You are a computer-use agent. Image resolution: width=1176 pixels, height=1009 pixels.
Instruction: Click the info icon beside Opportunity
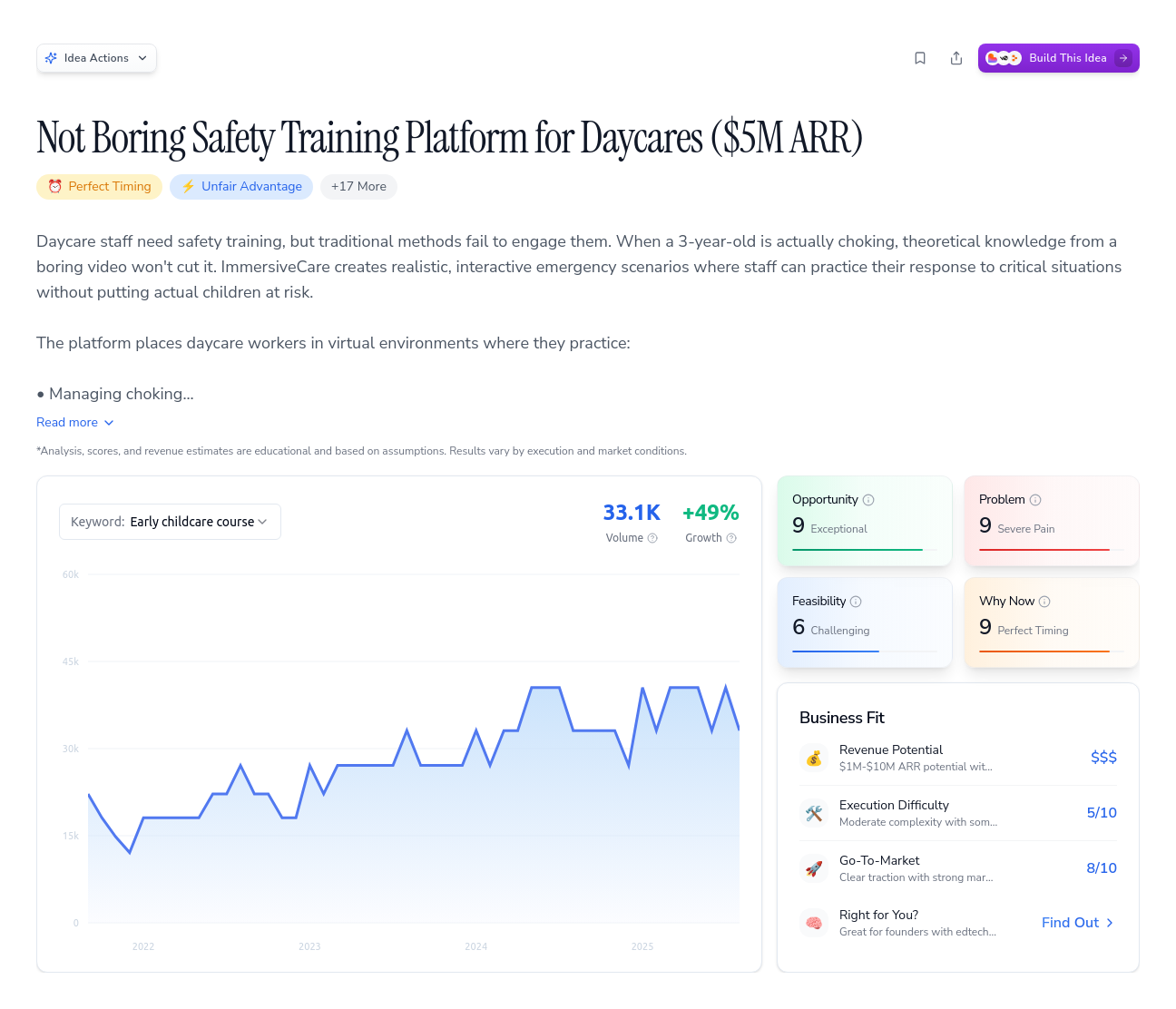coord(868,500)
